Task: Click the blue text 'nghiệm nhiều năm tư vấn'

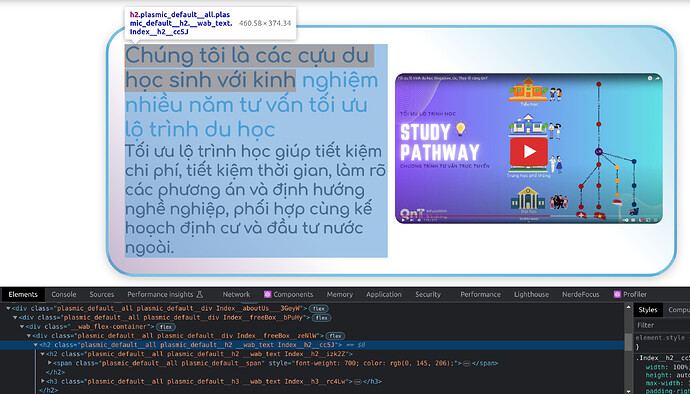Action: 252,93
